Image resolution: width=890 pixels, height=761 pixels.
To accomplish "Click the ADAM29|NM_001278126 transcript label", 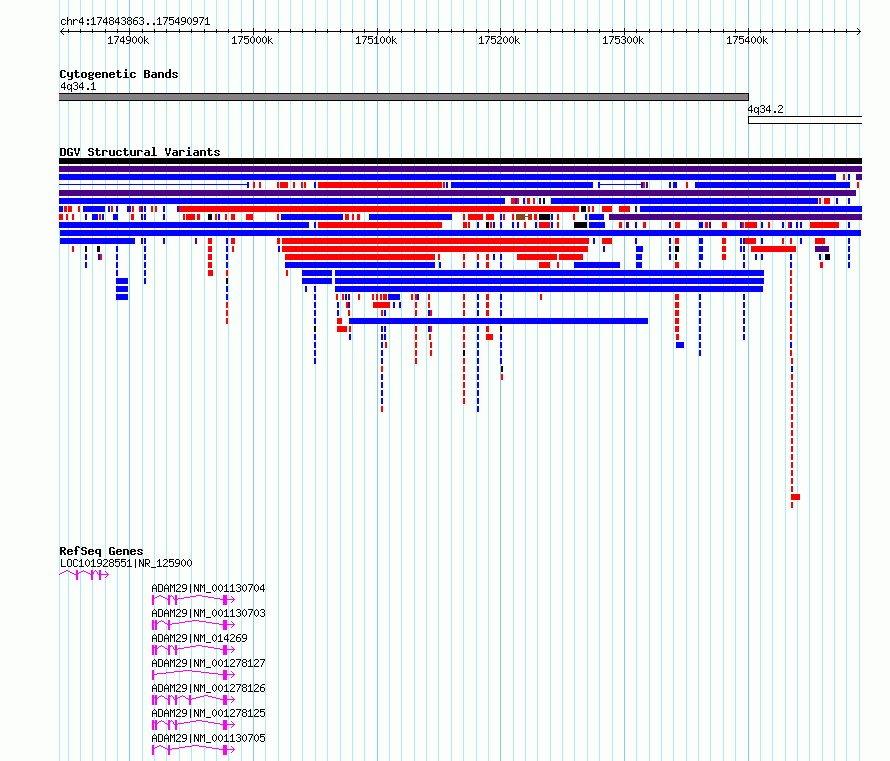I will pos(208,688).
